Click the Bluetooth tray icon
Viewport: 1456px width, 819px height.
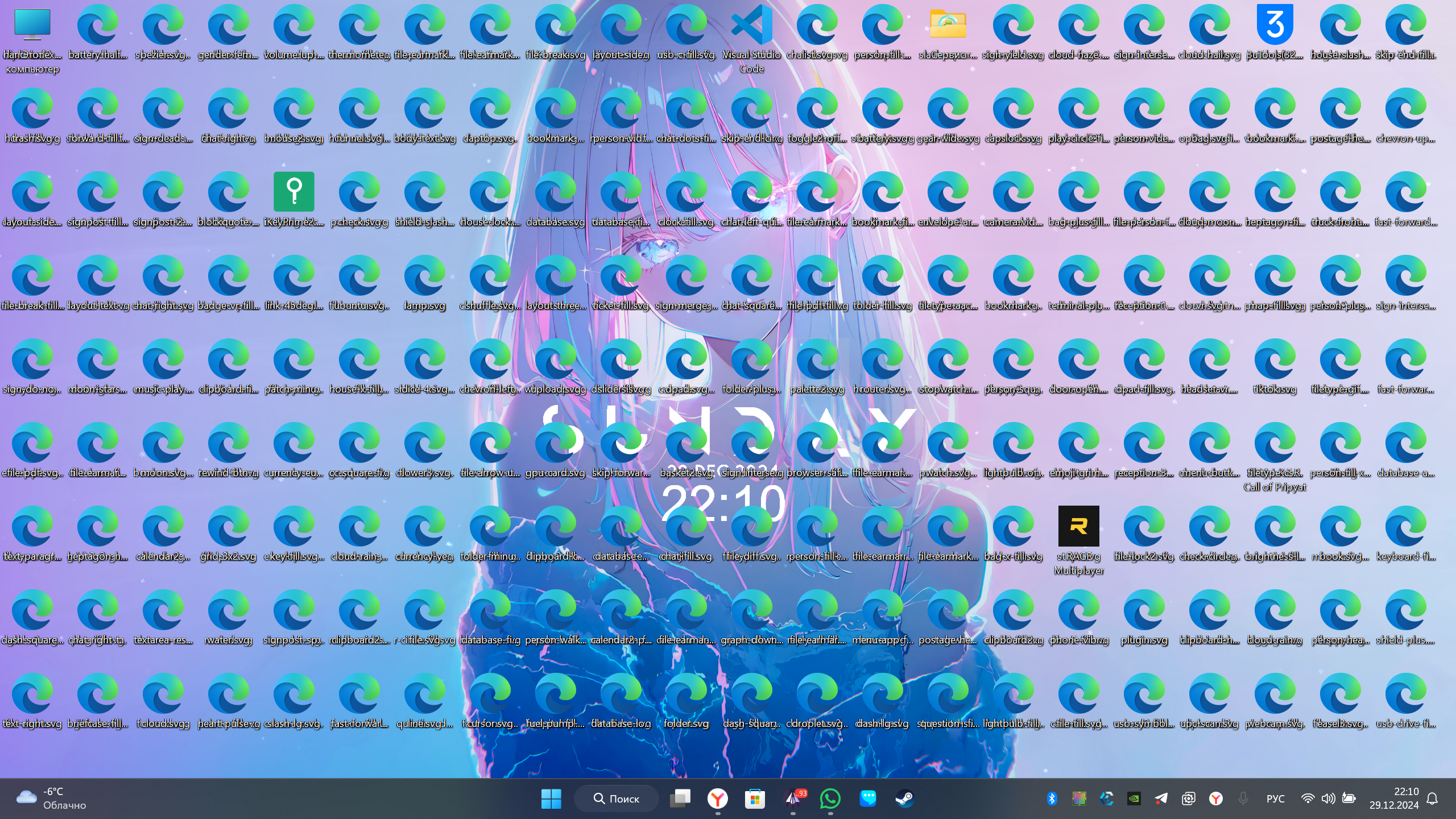click(1052, 799)
